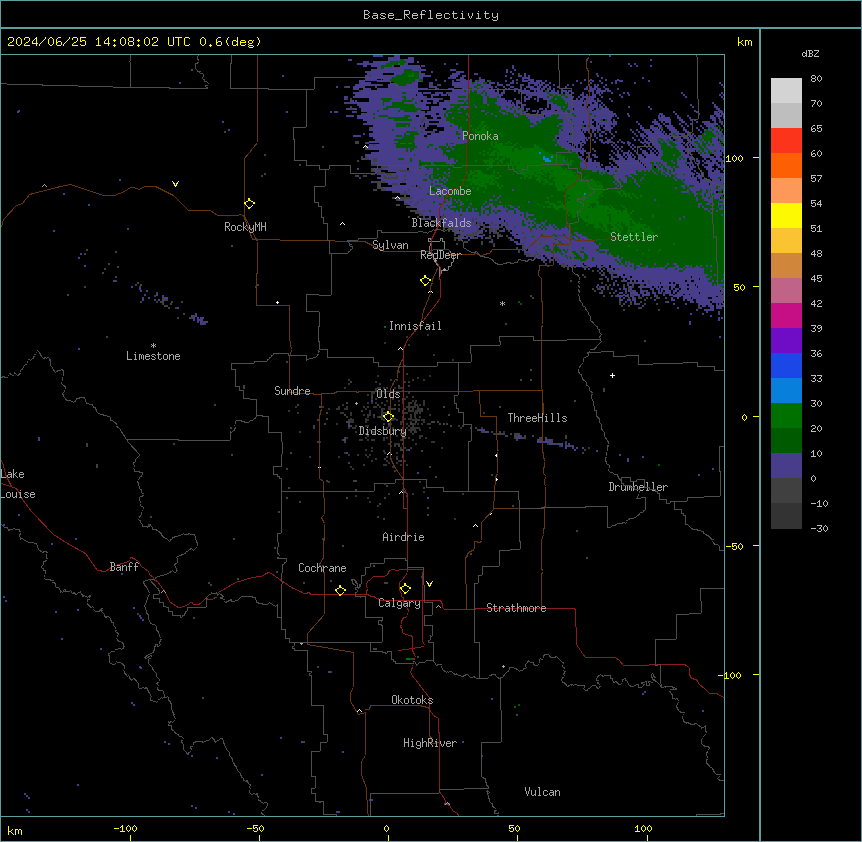This screenshot has height=842, width=862.
Task: Click the RedDeer city label
Action: point(440,255)
